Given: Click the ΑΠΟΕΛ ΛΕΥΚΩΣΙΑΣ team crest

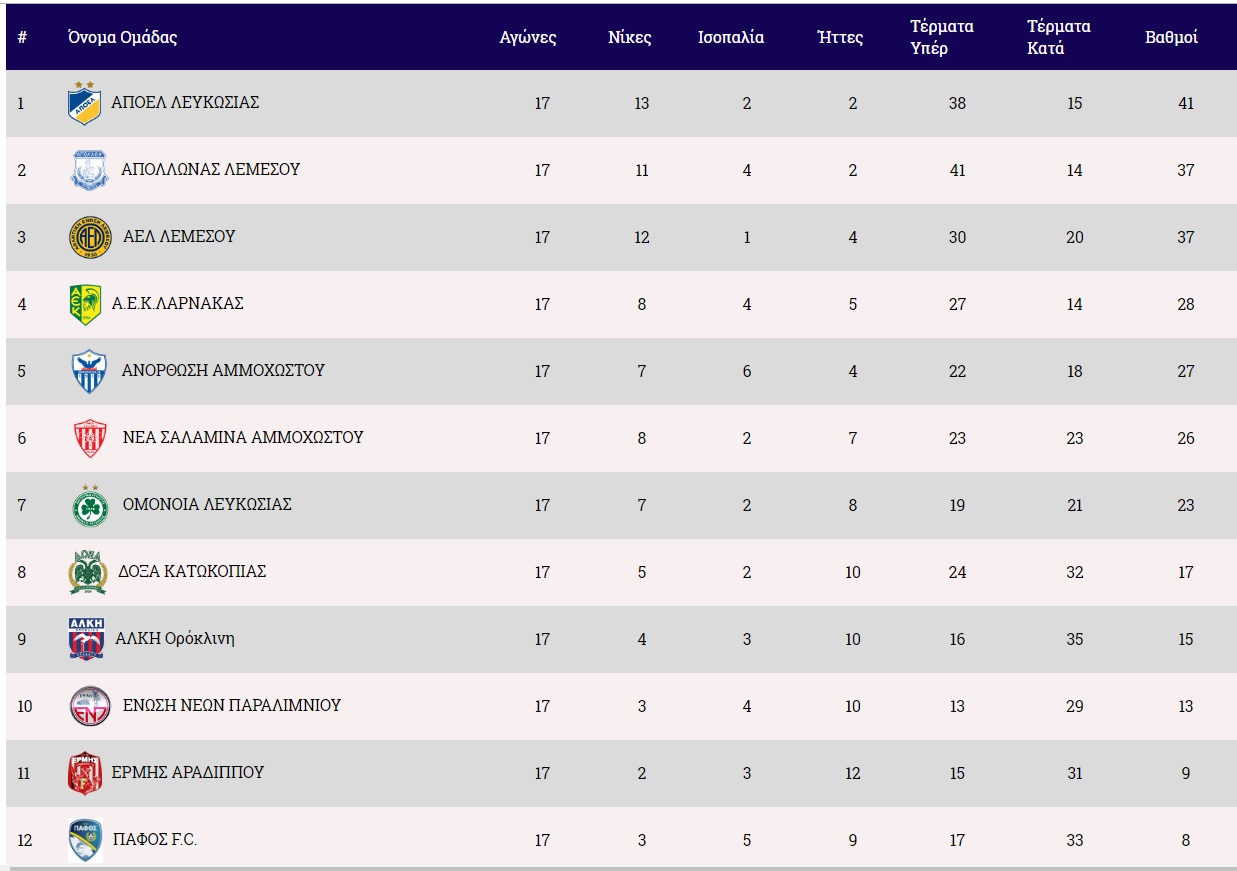Looking at the screenshot, I should point(84,103).
